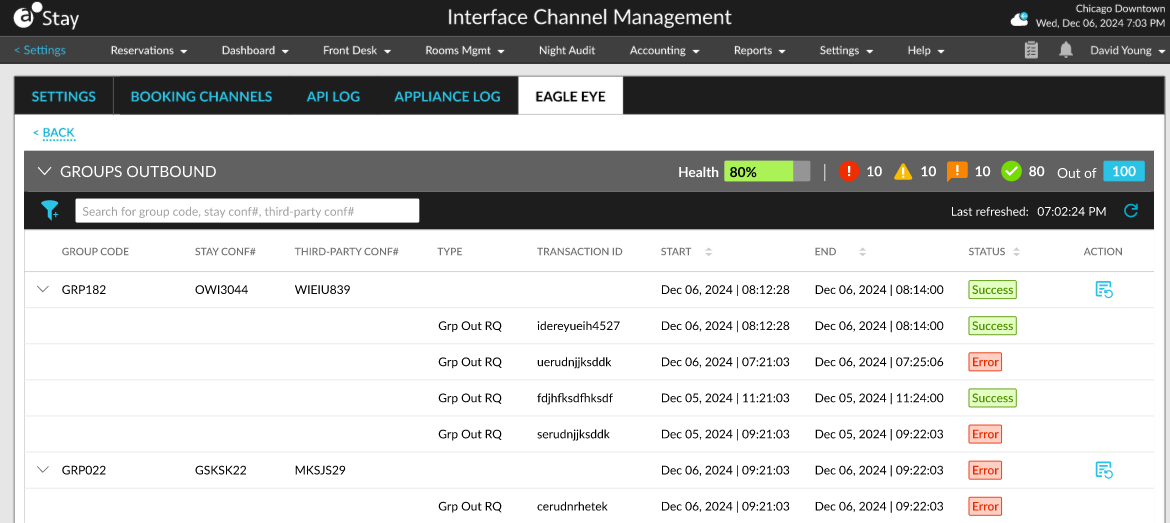Refresh the Groups Outbound list
Image resolution: width=1170 pixels, height=523 pixels.
tap(1131, 211)
